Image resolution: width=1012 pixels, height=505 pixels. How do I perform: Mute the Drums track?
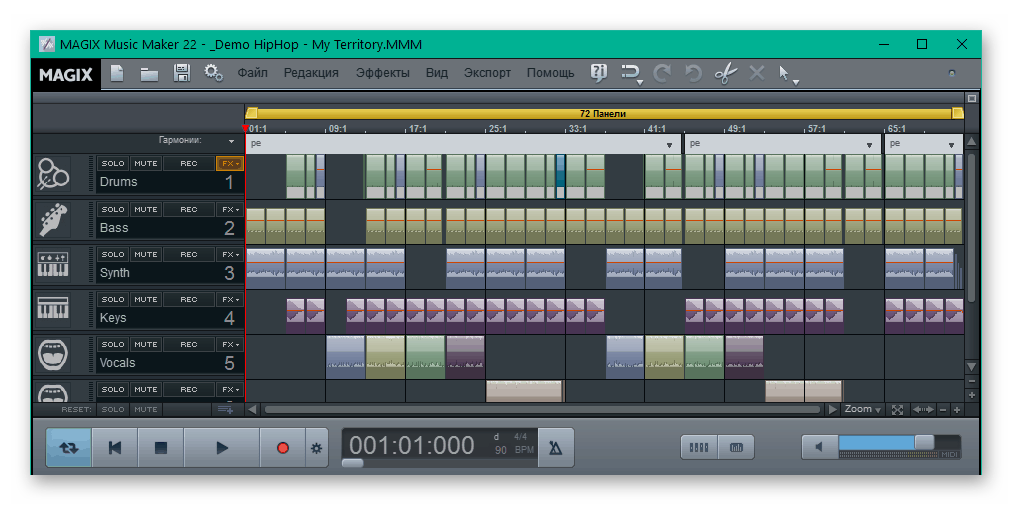145,163
